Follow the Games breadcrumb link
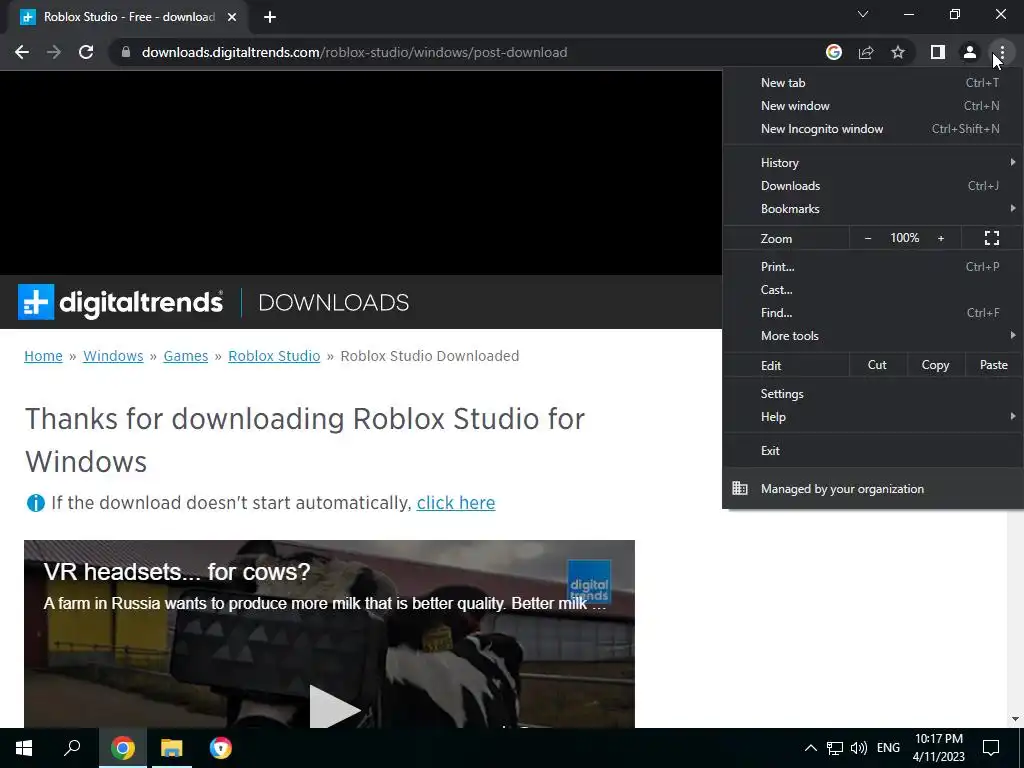This screenshot has height=768, width=1024. 185,356
